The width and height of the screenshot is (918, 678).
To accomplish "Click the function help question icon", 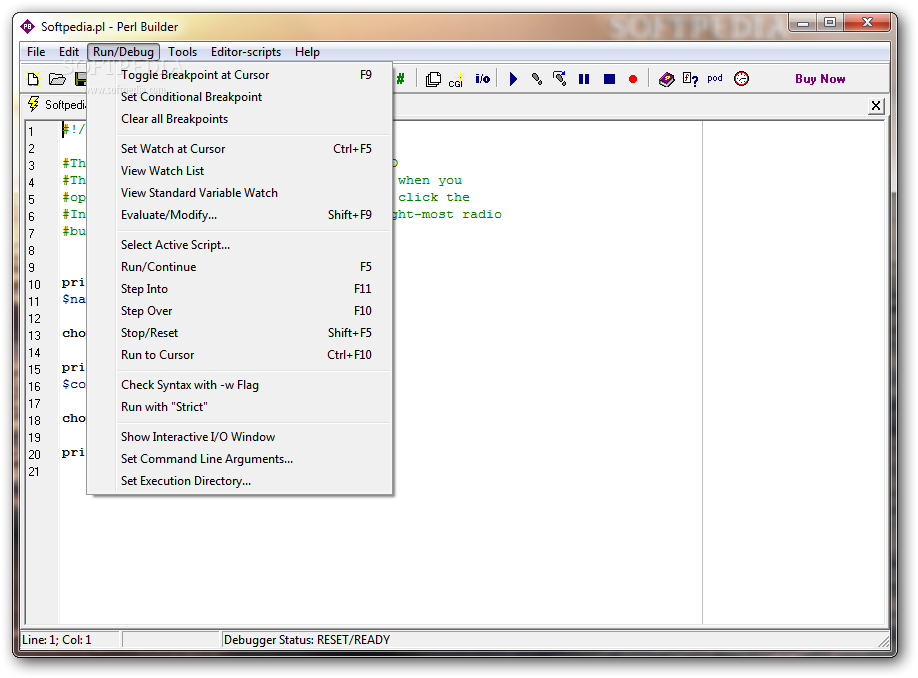I will coord(690,79).
